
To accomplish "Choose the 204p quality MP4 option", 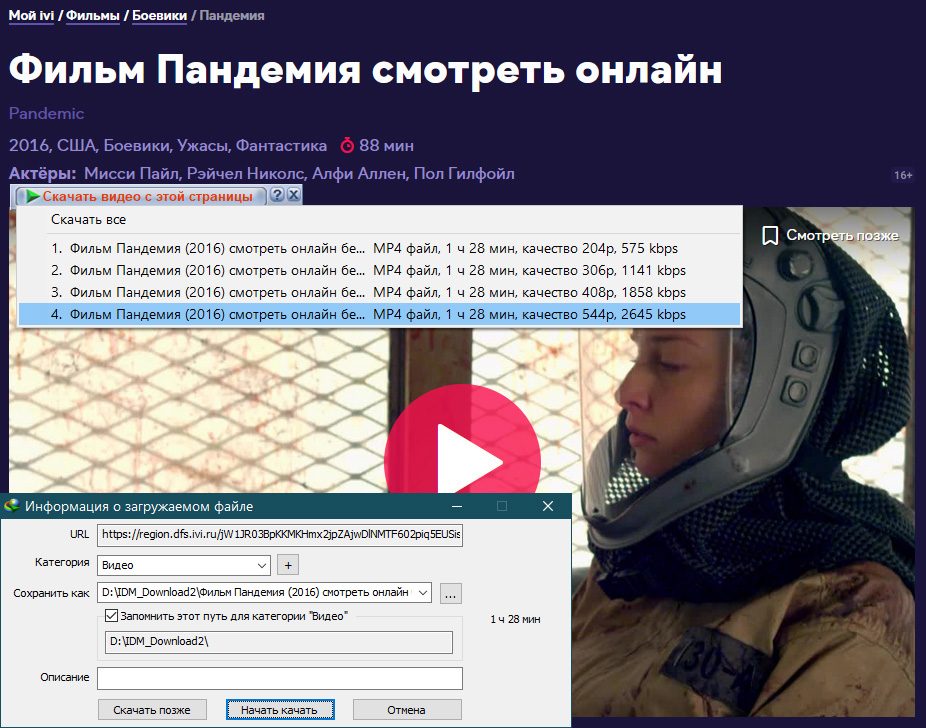I will coord(380,248).
